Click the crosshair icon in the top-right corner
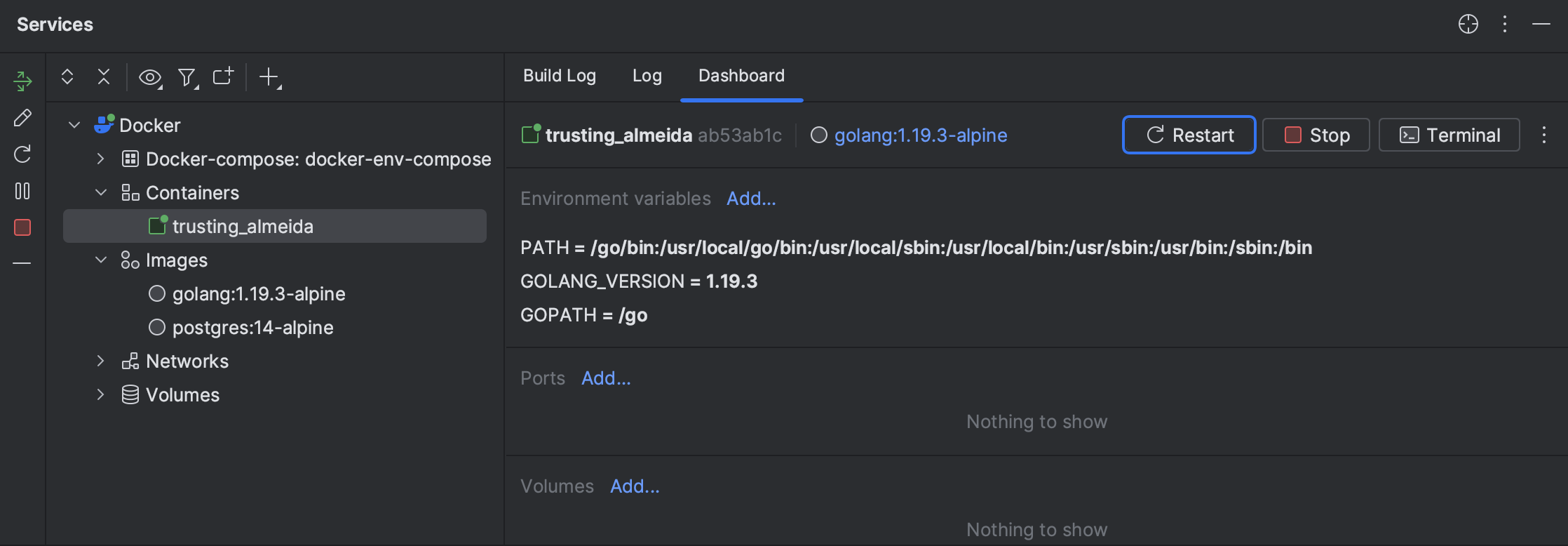Image resolution: width=1568 pixels, height=546 pixels. tap(1468, 24)
